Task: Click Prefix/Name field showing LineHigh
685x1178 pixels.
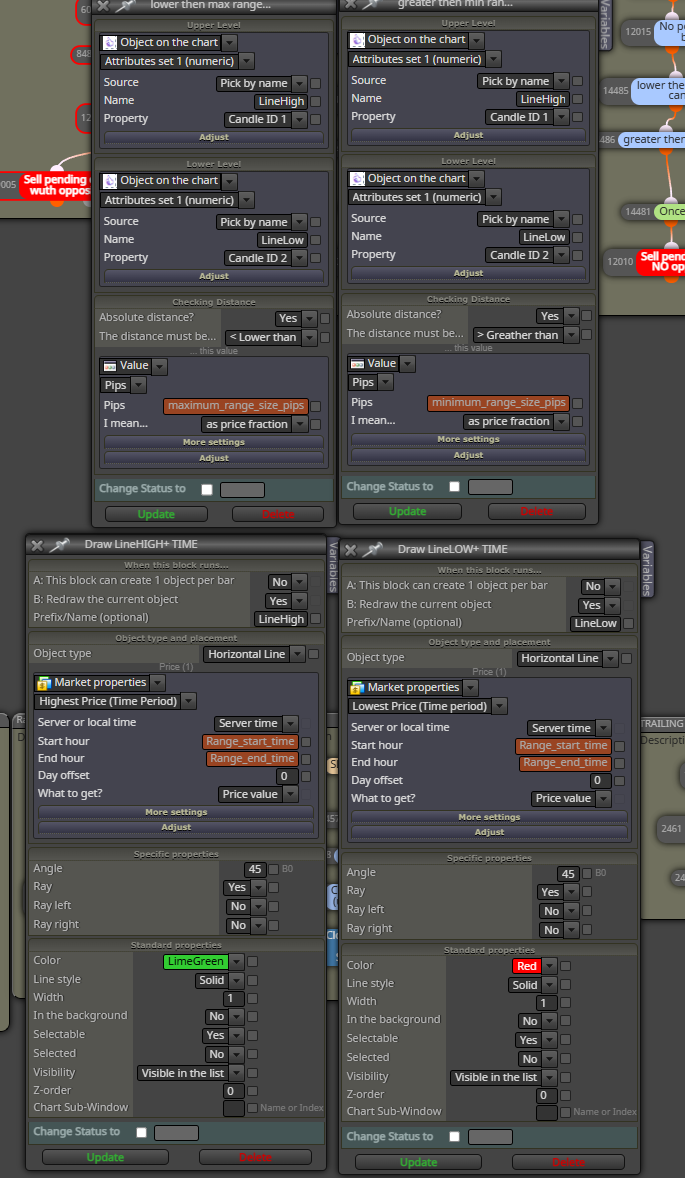Action: (281, 620)
